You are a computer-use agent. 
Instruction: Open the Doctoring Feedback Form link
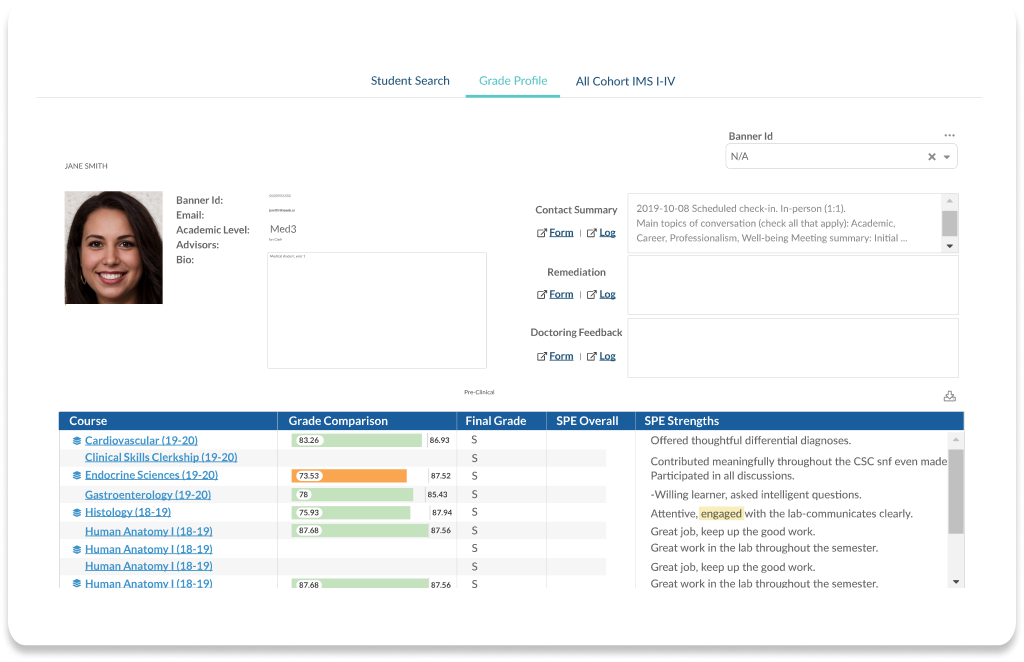click(x=561, y=356)
